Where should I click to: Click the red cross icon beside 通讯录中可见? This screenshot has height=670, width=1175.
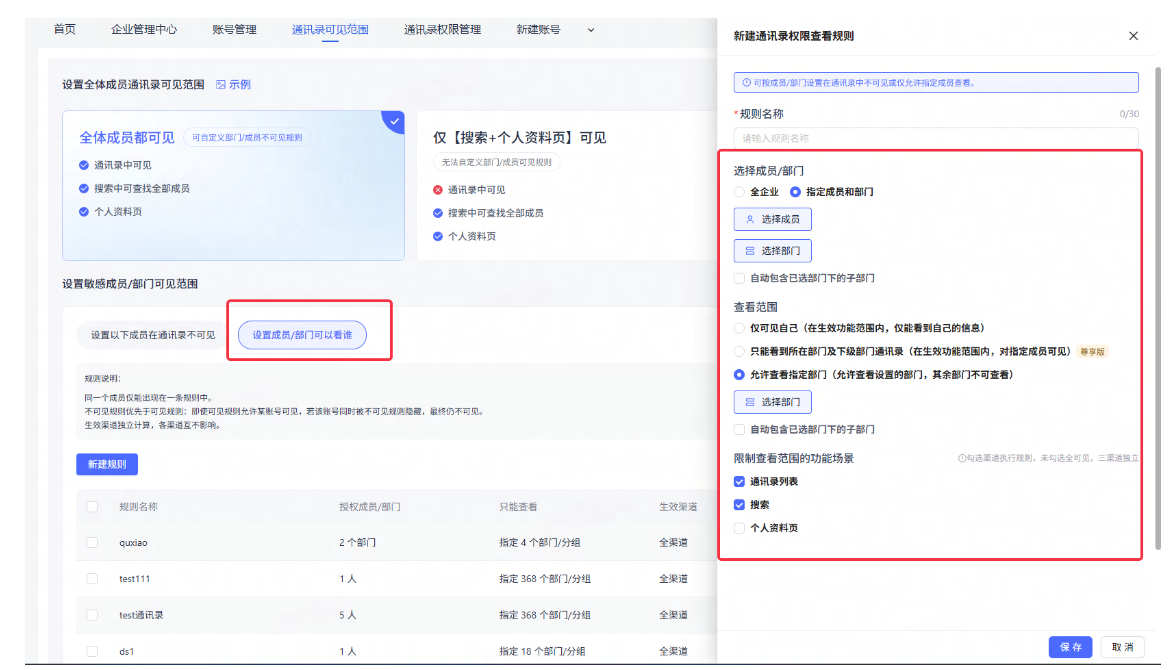[438, 190]
